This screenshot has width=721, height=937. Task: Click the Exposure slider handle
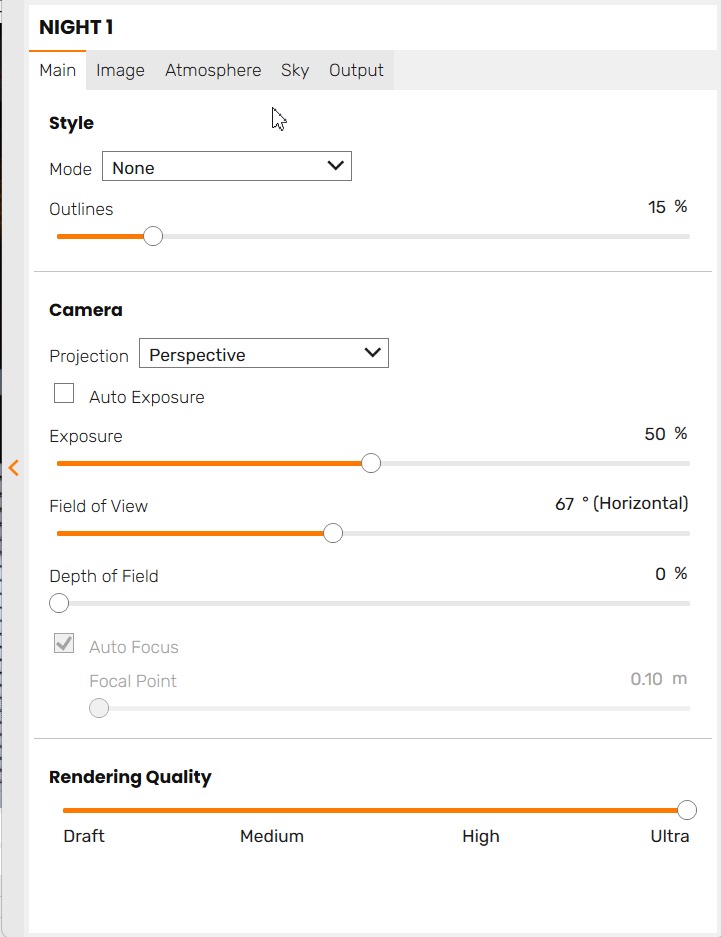click(x=371, y=464)
